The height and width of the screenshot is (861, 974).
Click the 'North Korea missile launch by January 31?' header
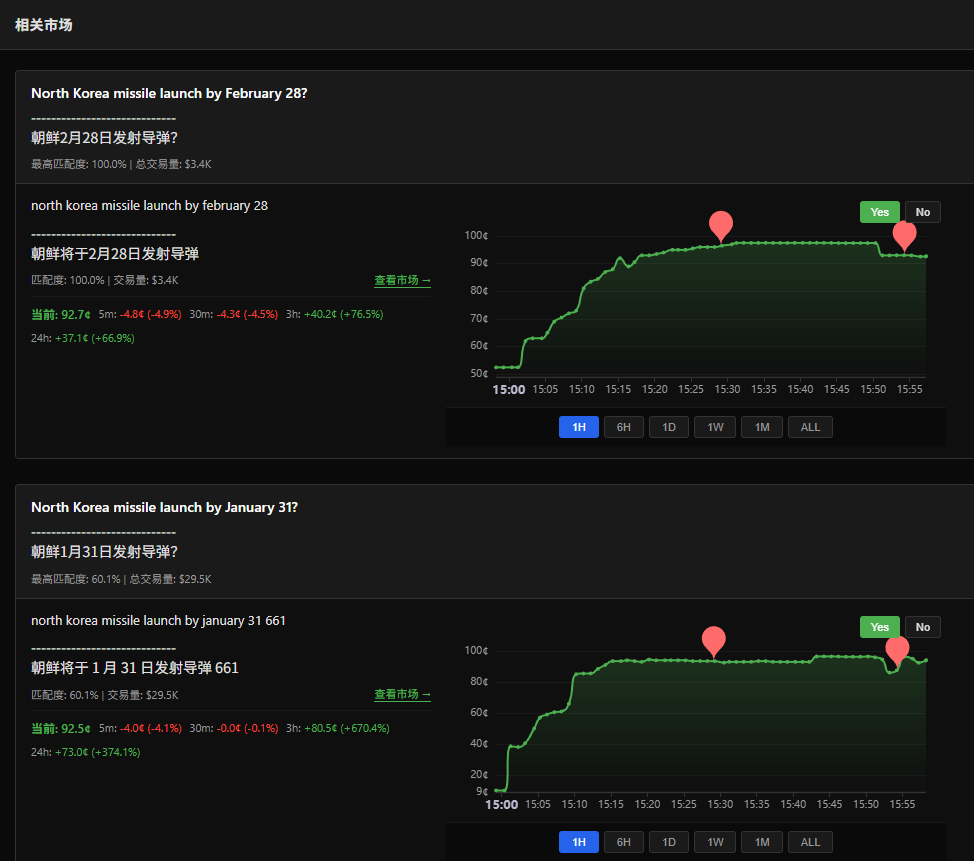(164, 507)
